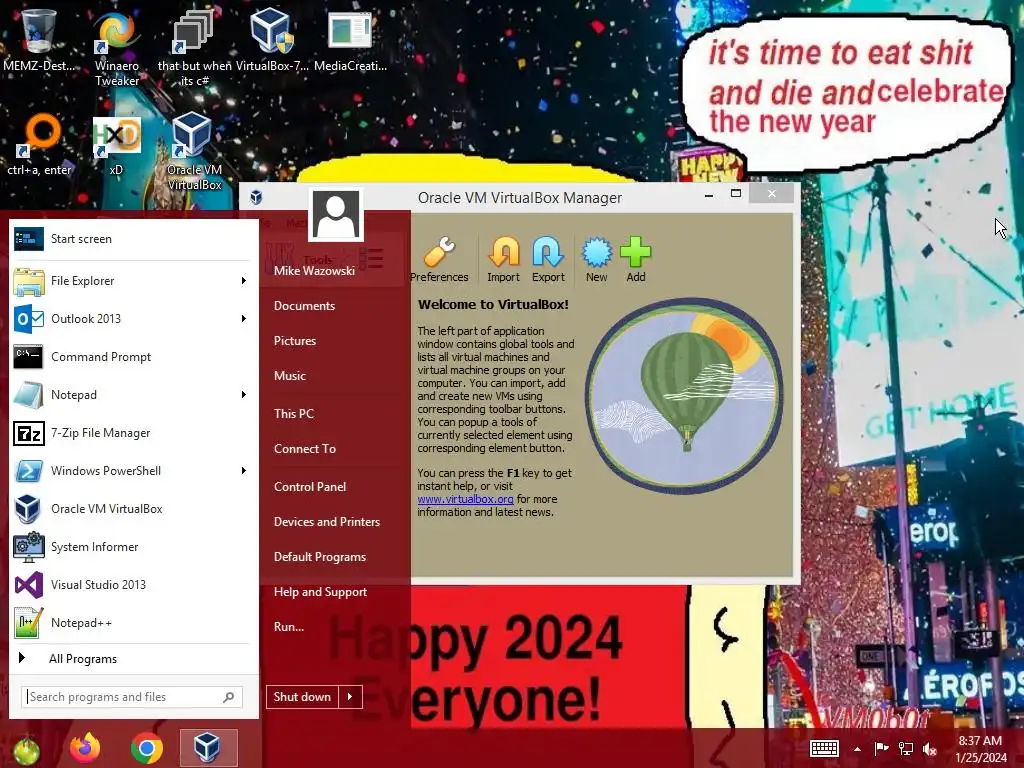Open Control Panel
The image size is (1024, 768).
pyautogui.click(x=310, y=487)
